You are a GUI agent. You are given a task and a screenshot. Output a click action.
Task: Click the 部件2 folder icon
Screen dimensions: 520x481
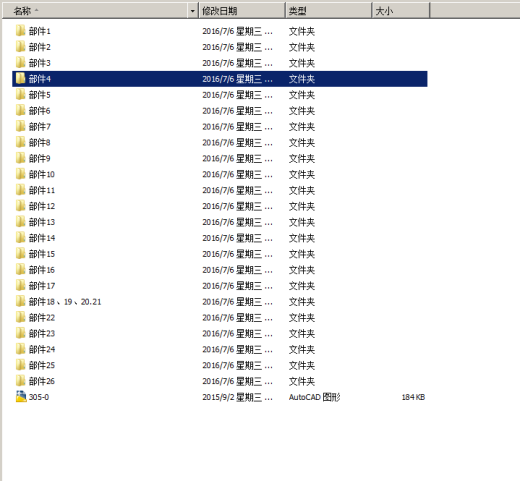coord(20,47)
